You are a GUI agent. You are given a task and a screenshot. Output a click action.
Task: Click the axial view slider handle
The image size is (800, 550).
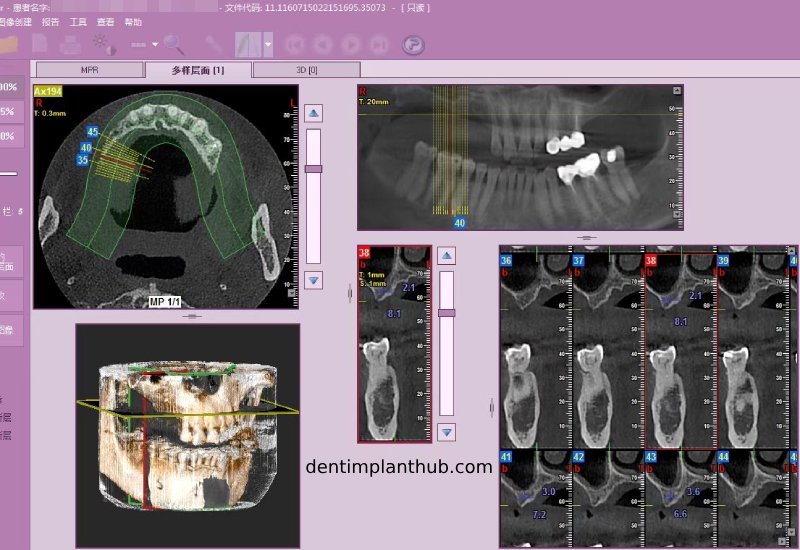(313, 169)
